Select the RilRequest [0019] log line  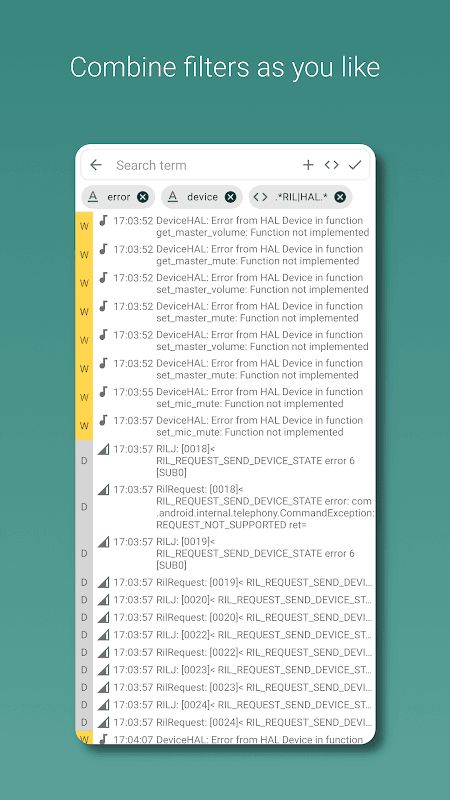tap(226, 582)
